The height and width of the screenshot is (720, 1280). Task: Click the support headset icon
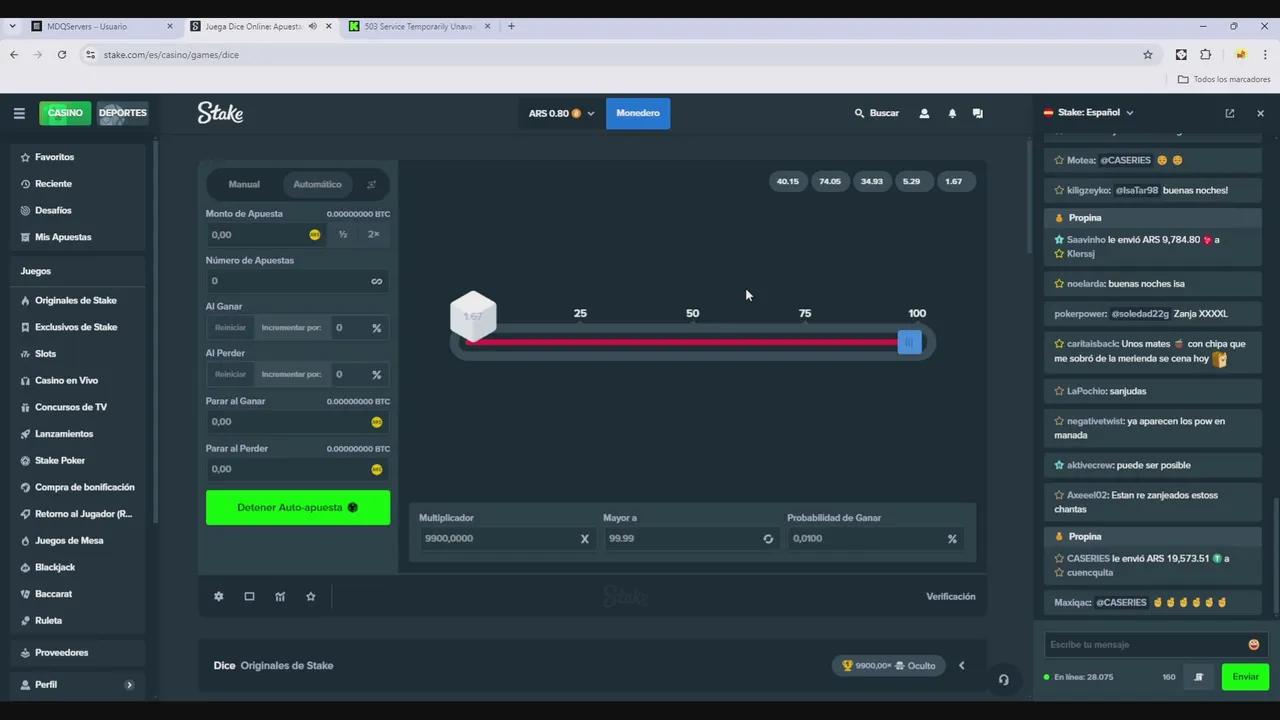(1003, 679)
